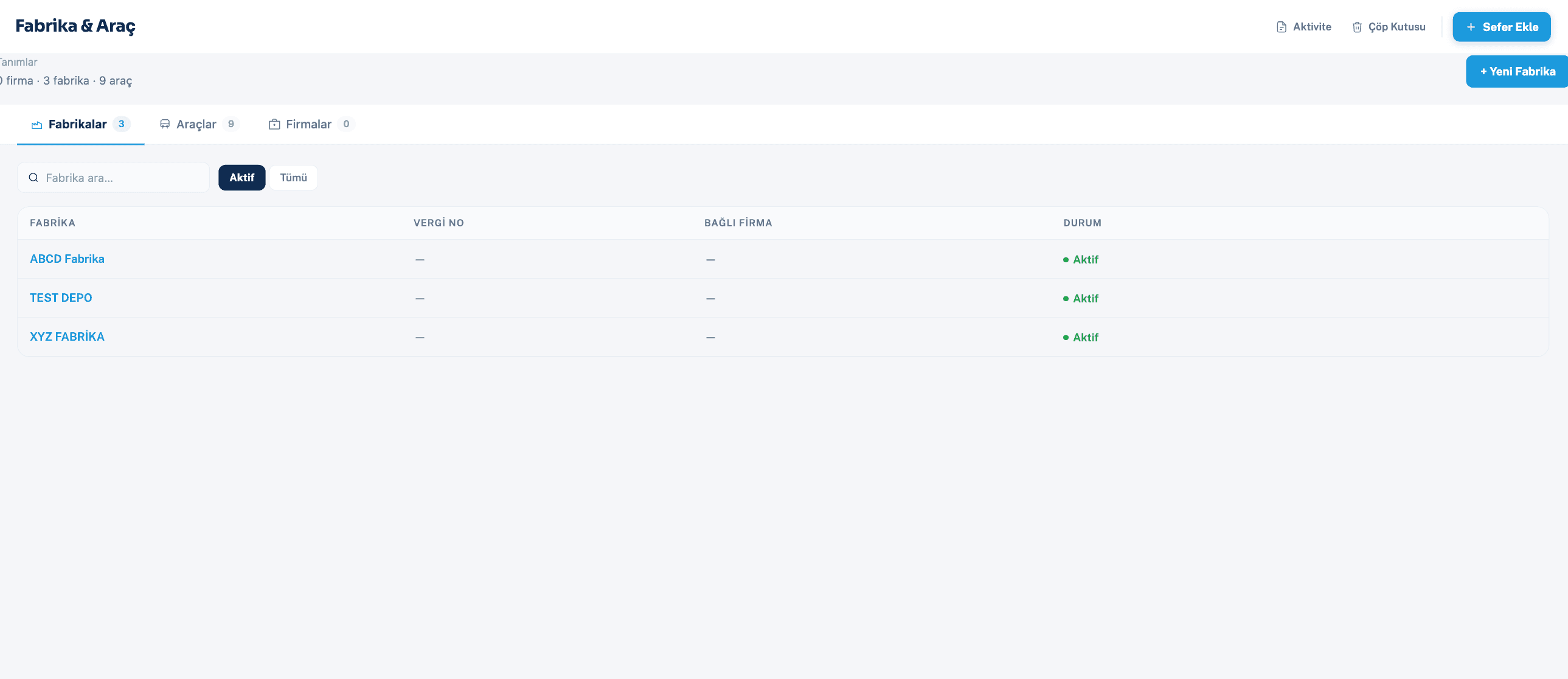Click Vergi No dash for ABCD Fabrika
Screen dimensions: 1568x679
pyautogui.click(x=420, y=259)
